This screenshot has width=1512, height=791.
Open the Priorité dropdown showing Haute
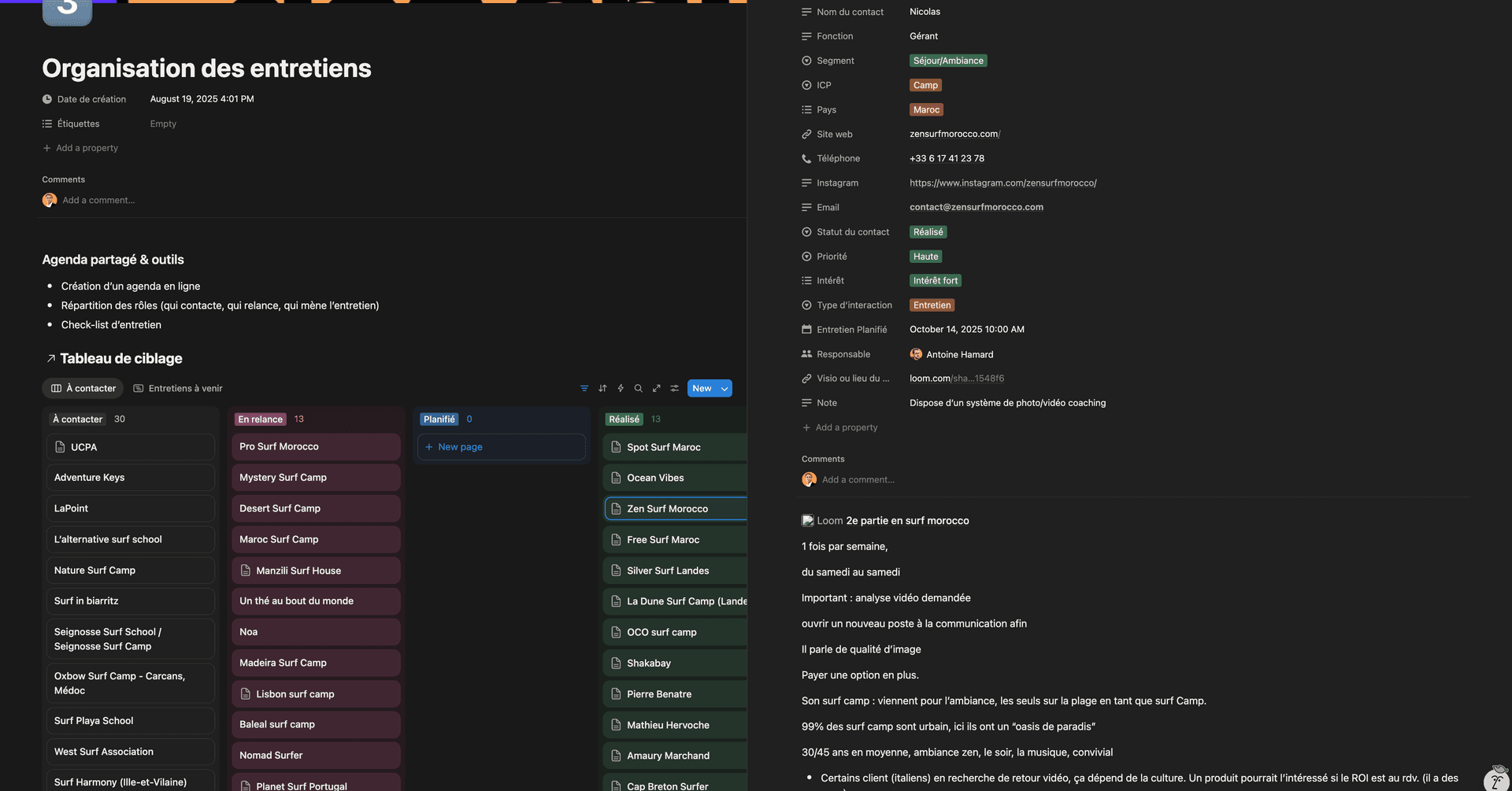(925, 257)
